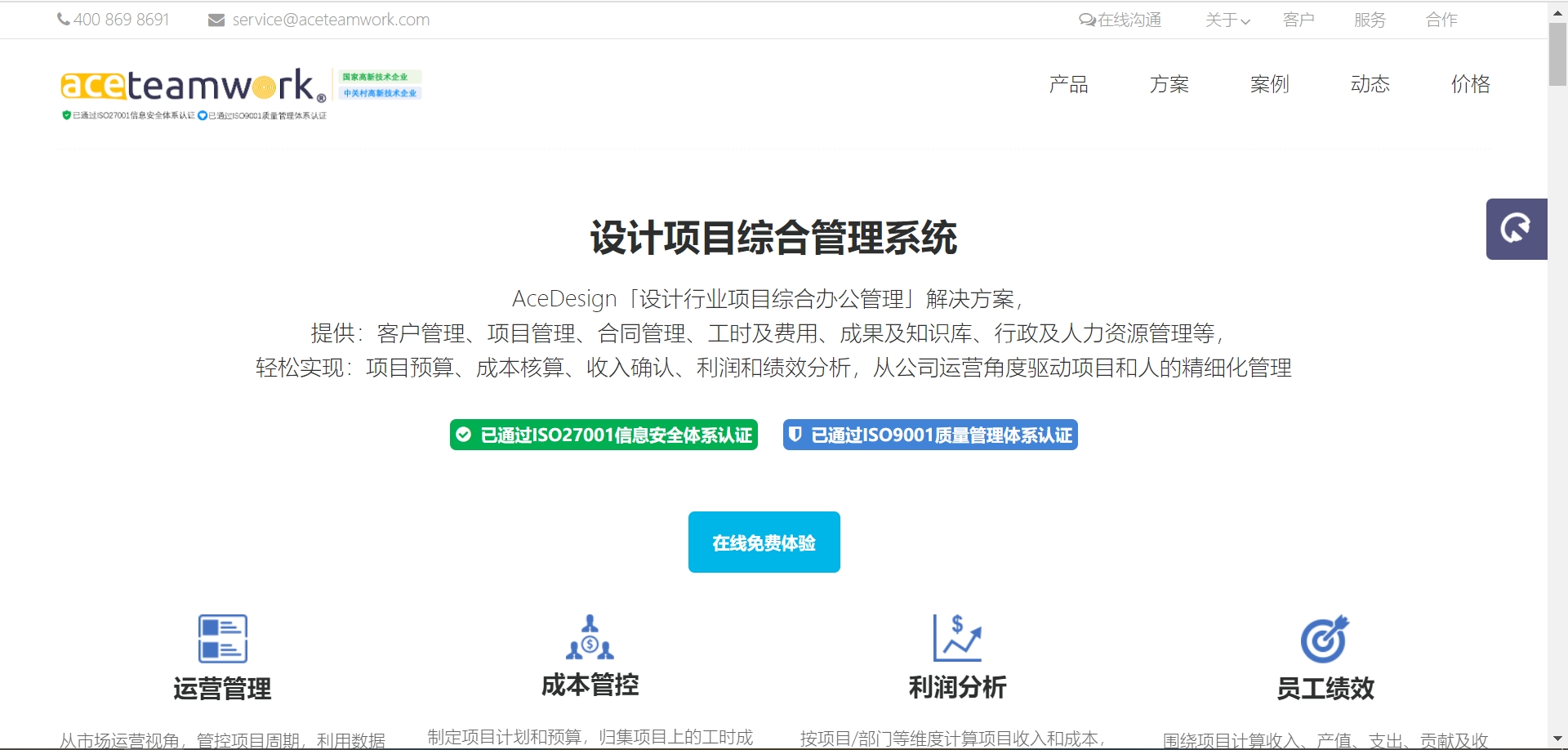Click the line starting with 轻松实现：项目预算
The height and width of the screenshot is (750, 1568).
pos(773,368)
